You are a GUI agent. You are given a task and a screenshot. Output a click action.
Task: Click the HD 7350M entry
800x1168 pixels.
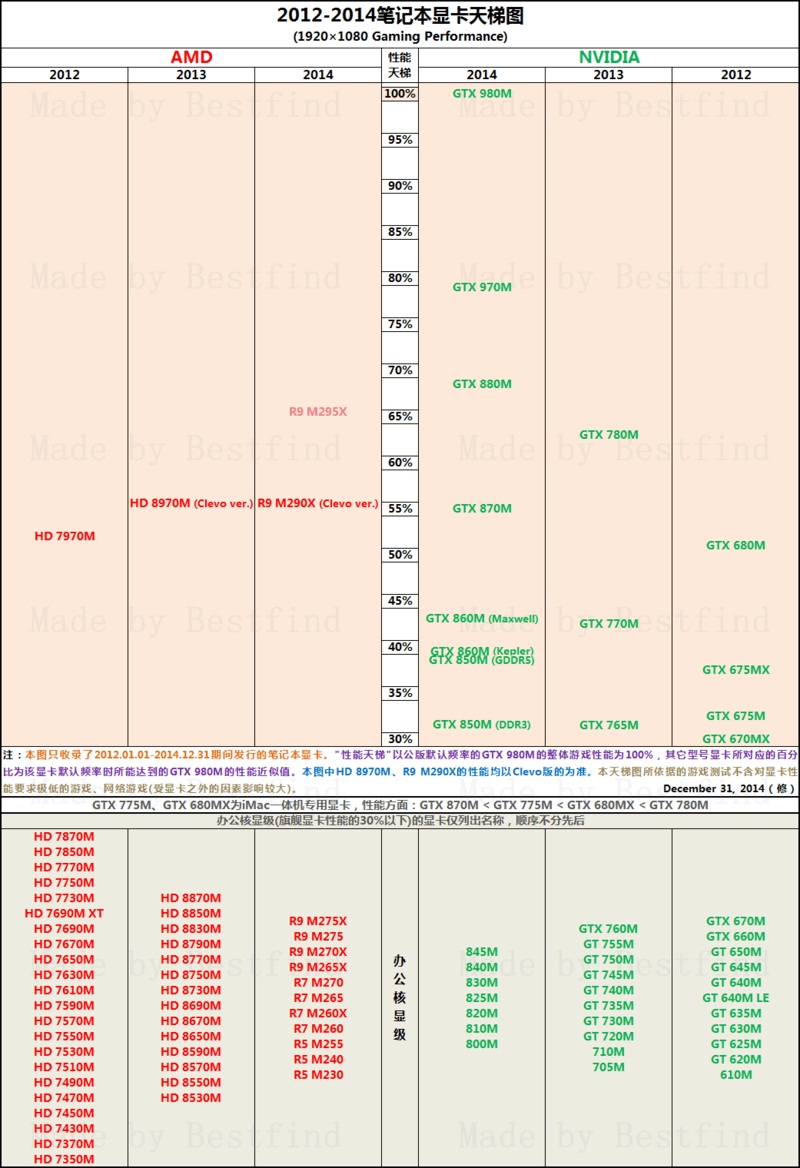(x=64, y=1159)
